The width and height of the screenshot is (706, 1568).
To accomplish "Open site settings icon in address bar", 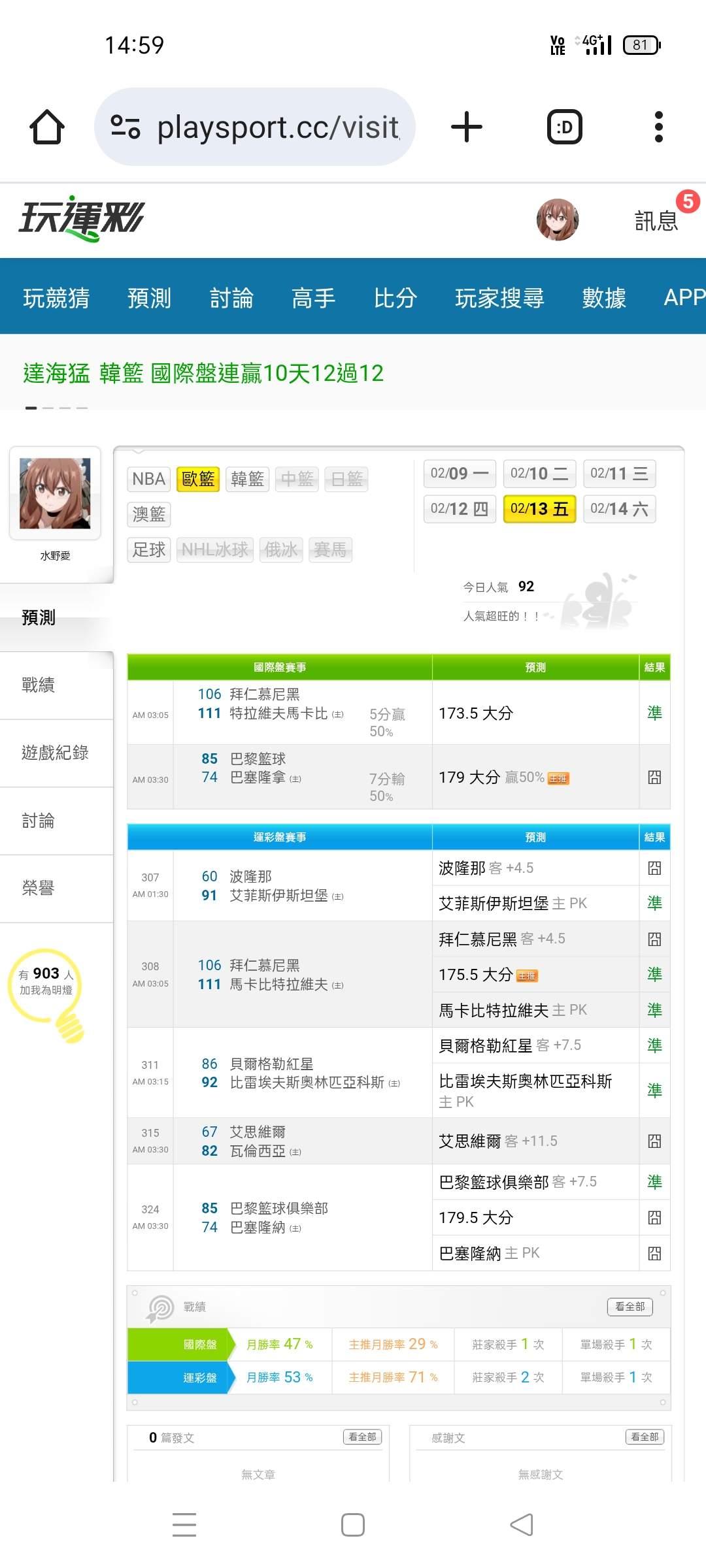I will pyautogui.click(x=125, y=127).
